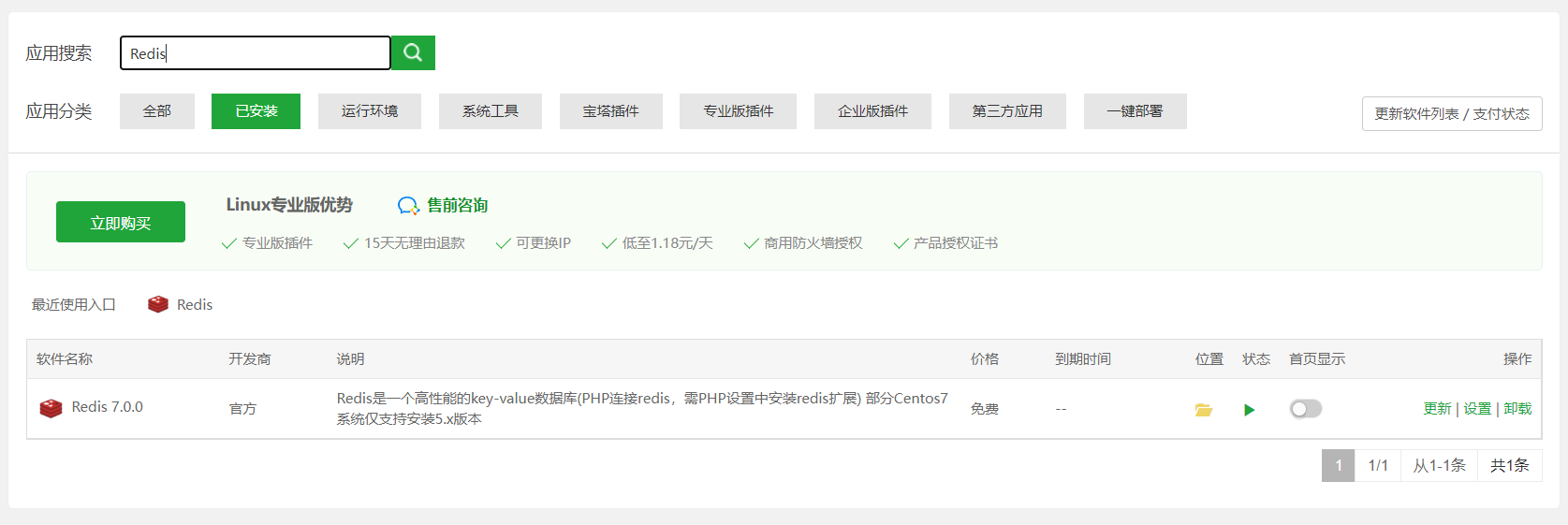Focus the Redis search input field
The width and height of the screenshot is (1568, 525).
pyautogui.click(x=256, y=53)
